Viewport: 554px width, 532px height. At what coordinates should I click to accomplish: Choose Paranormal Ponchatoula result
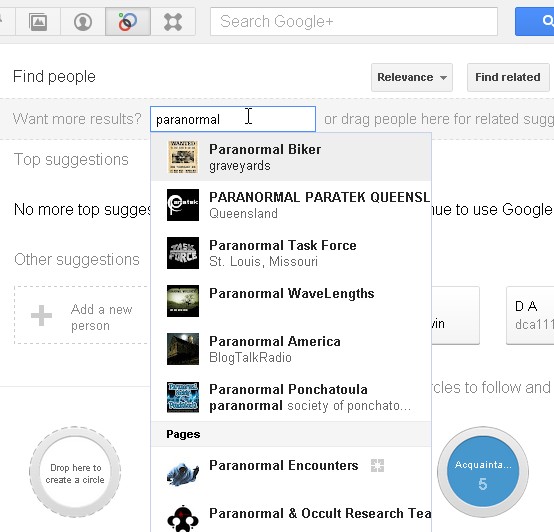coord(291,397)
